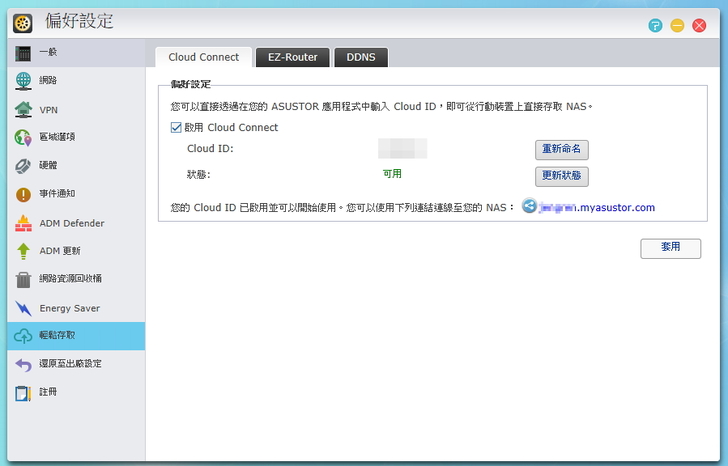Select the ADM 更新 label in sidebar
Image resolution: width=728 pixels, height=466 pixels.
click(60, 251)
